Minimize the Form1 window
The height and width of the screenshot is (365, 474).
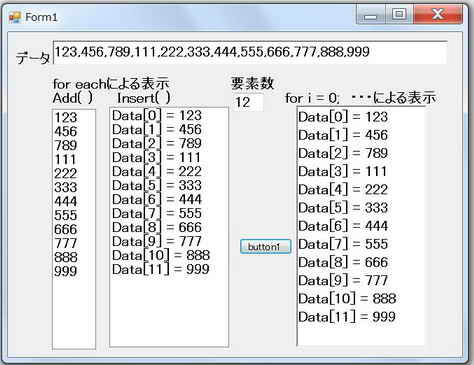pos(371,15)
